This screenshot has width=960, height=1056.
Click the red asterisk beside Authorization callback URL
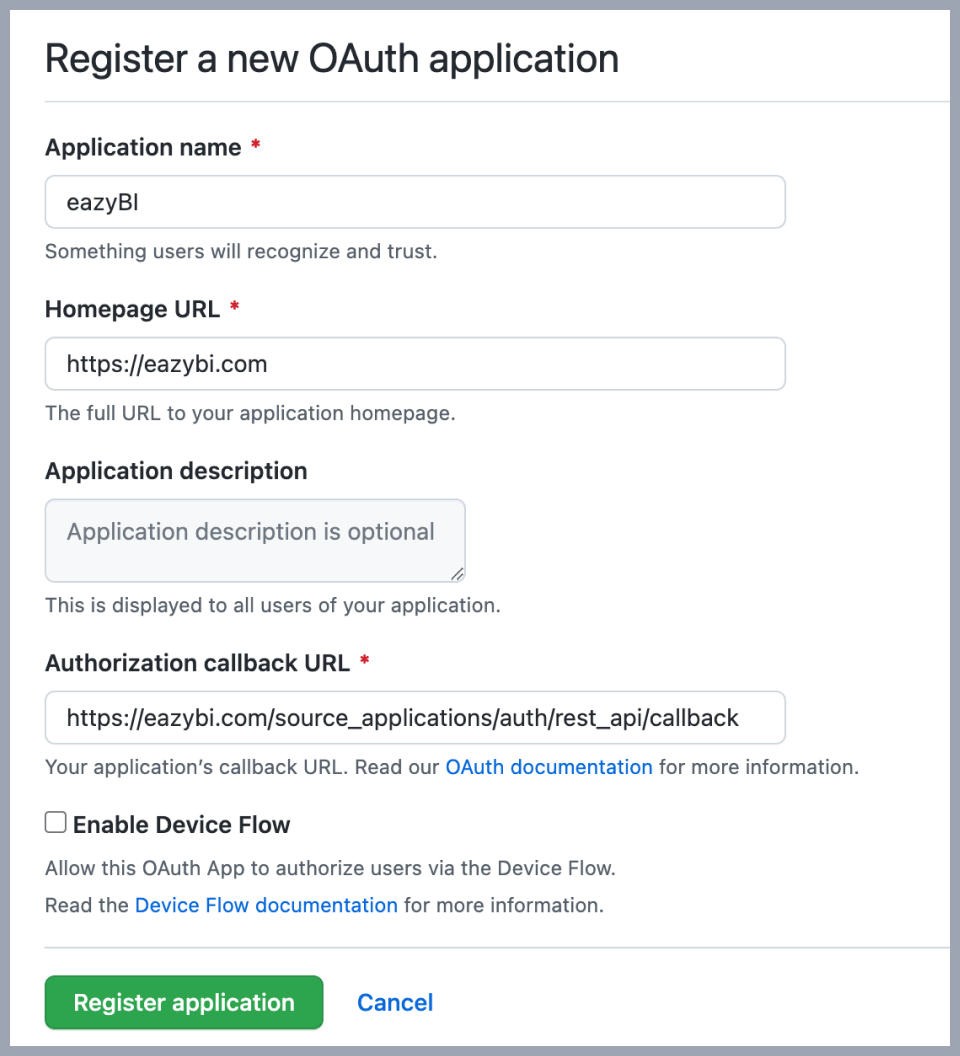click(364, 660)
